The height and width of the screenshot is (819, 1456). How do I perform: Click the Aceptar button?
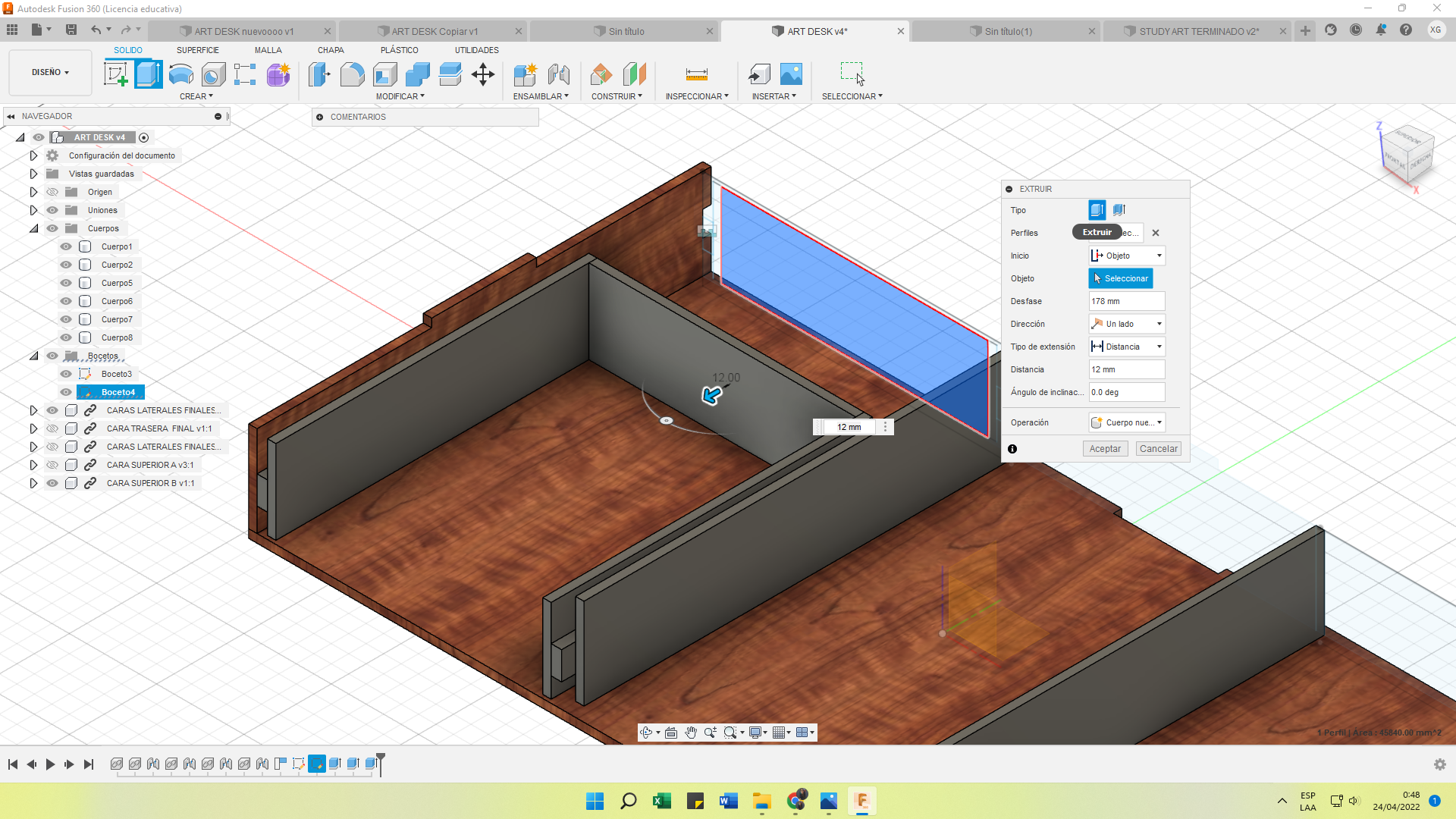tap(1104, 449)
